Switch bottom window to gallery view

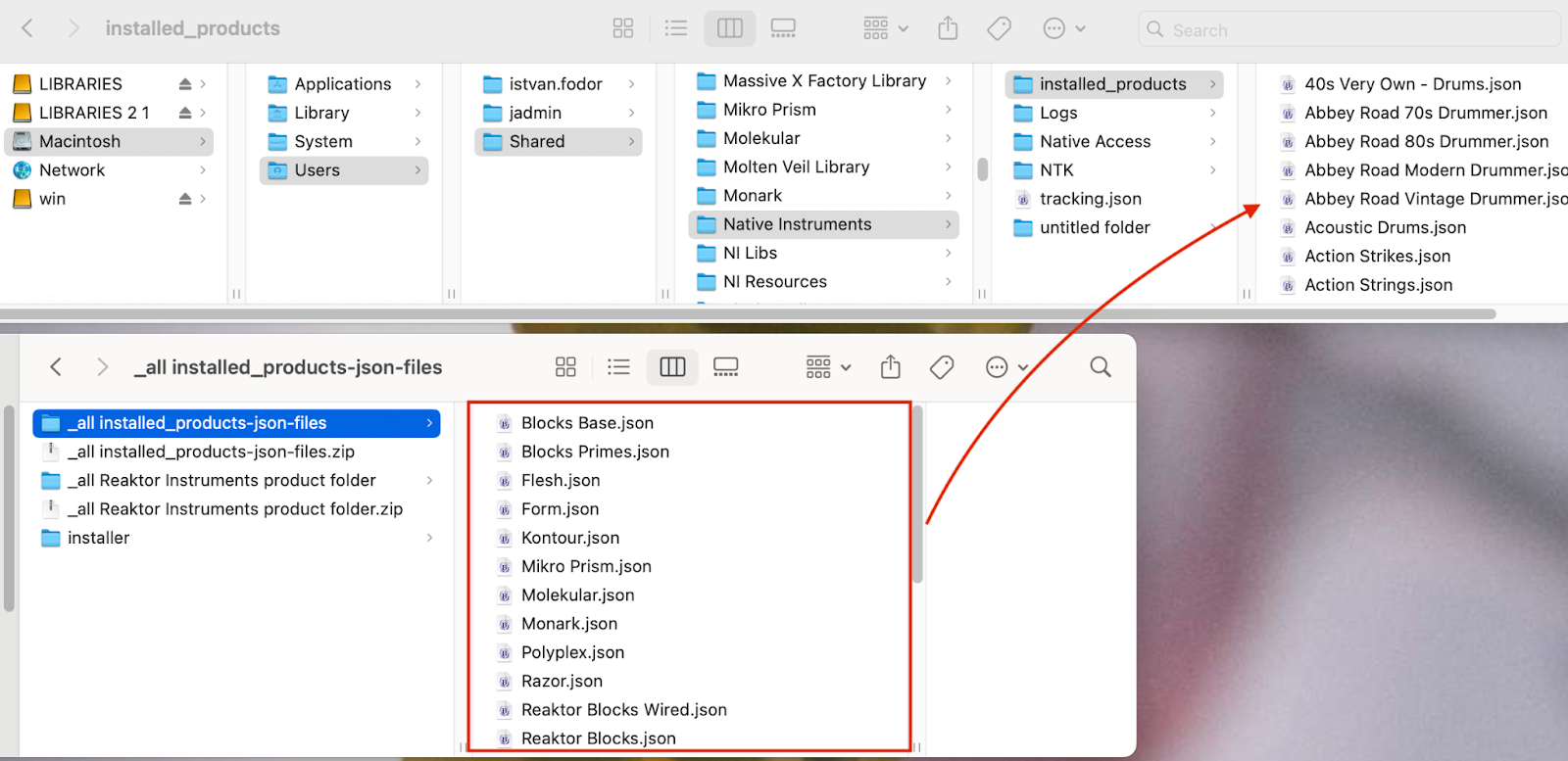point(726,367)
